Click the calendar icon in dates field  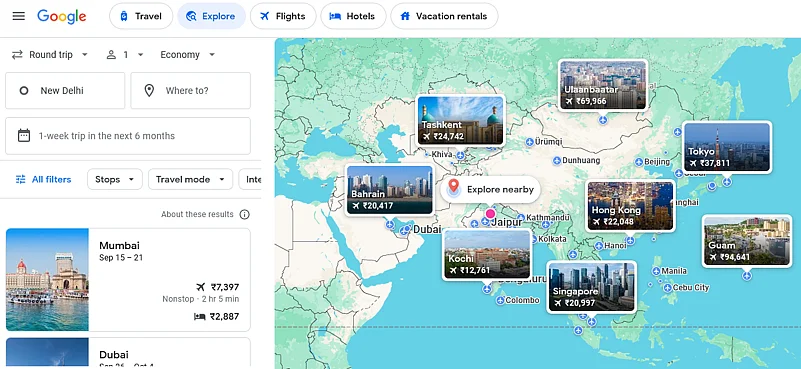click(x=24, y=135)
